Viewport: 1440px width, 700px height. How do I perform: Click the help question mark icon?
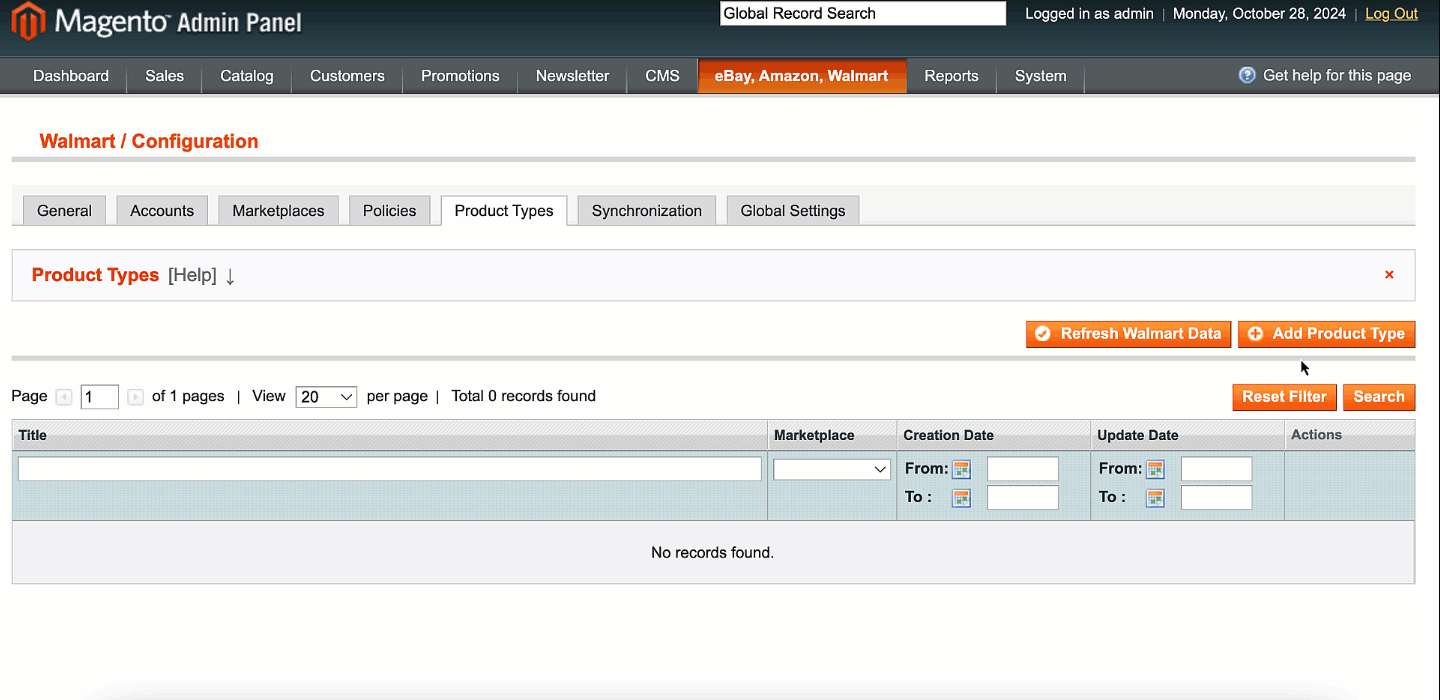(x=1247, y=75)
